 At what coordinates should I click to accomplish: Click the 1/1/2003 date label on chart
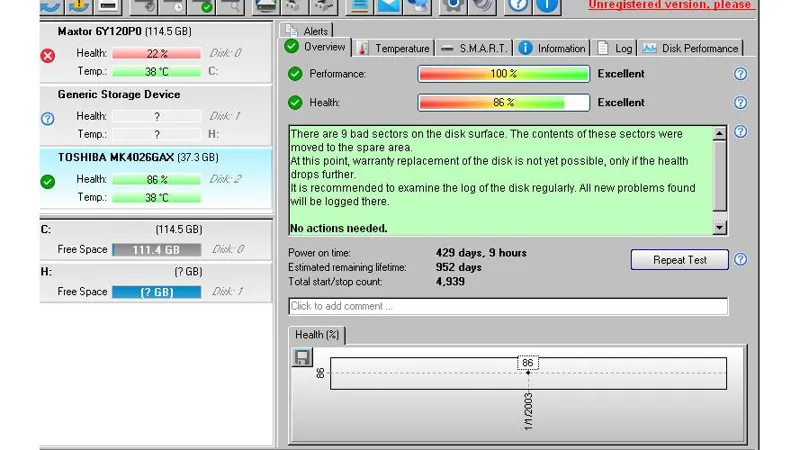click(528, 412)
